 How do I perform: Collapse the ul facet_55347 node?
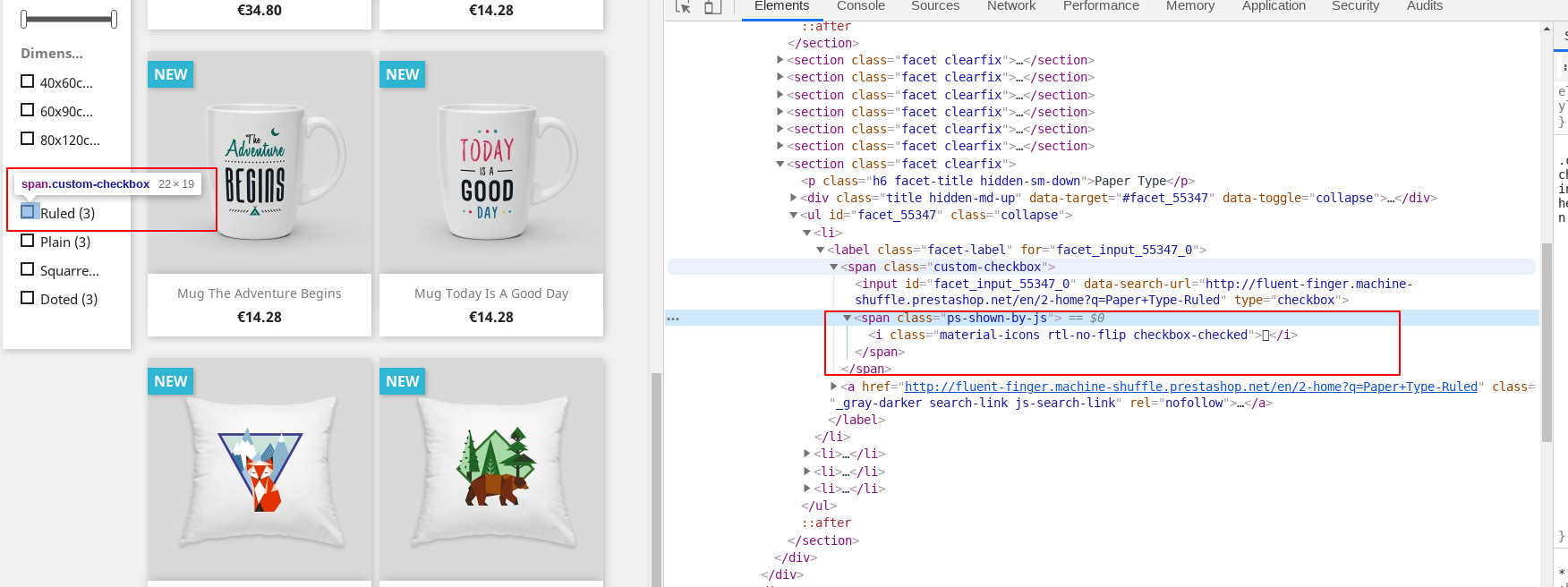coord(793,215)
